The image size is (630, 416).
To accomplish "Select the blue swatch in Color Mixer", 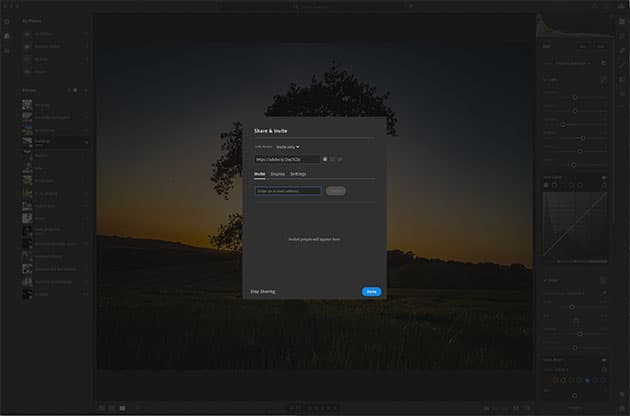I will pyautogui.click(x=587, y=380).
